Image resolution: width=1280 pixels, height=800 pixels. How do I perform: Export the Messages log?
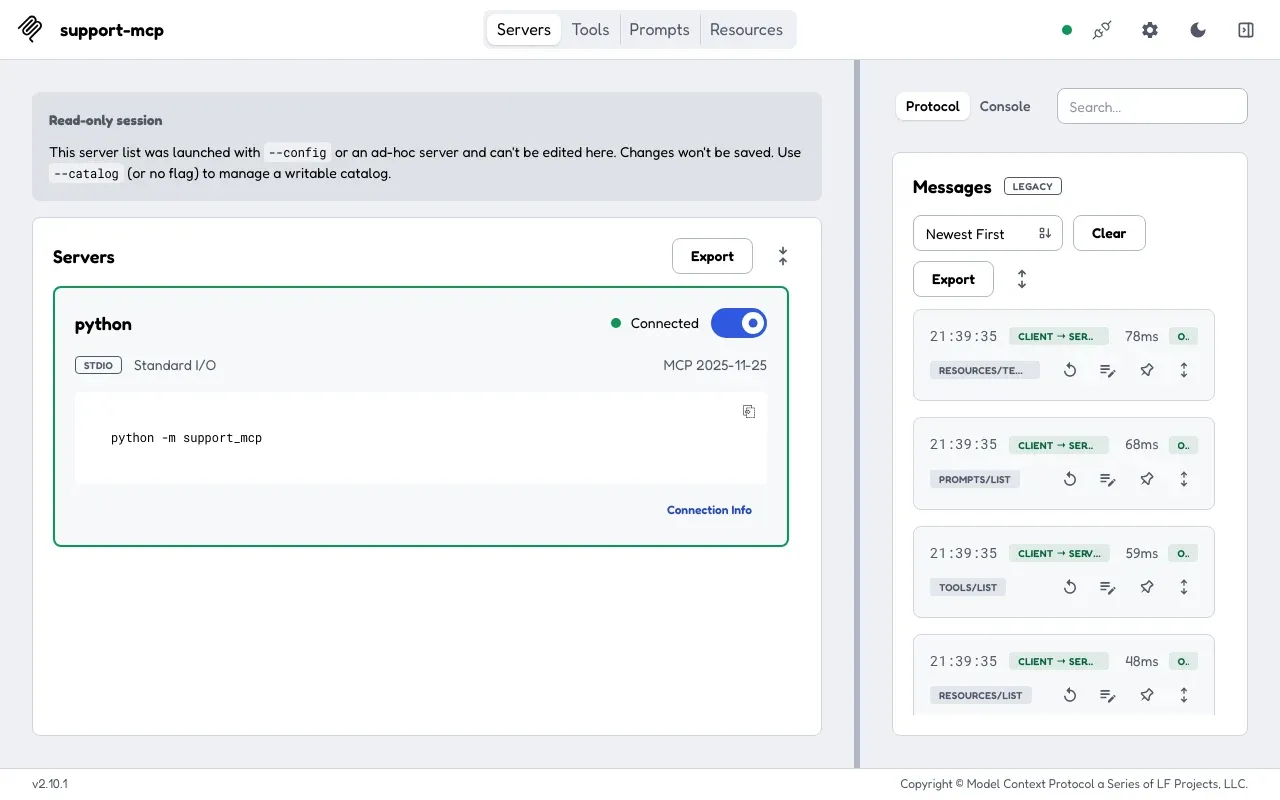(953, 279)
